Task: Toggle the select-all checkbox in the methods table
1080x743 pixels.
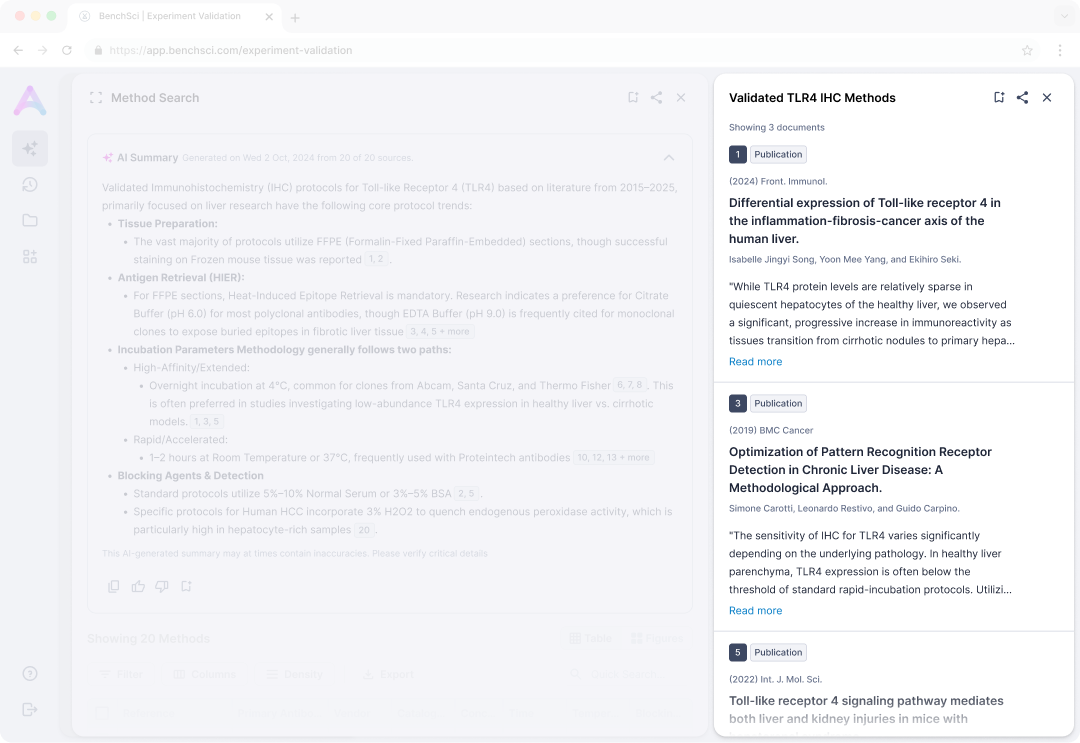Action: (102, 712)
